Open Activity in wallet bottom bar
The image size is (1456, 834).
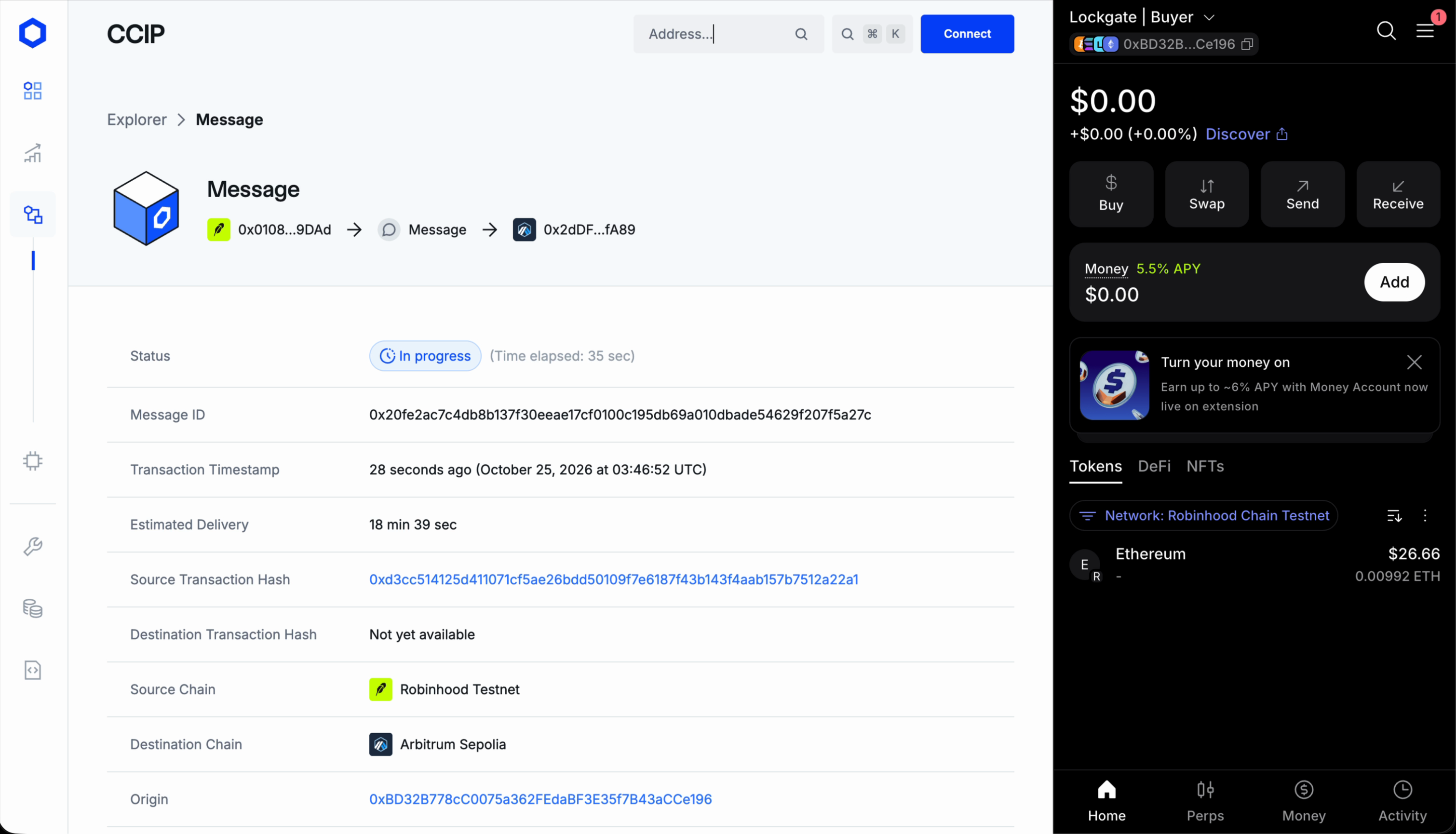(1402, 802)
